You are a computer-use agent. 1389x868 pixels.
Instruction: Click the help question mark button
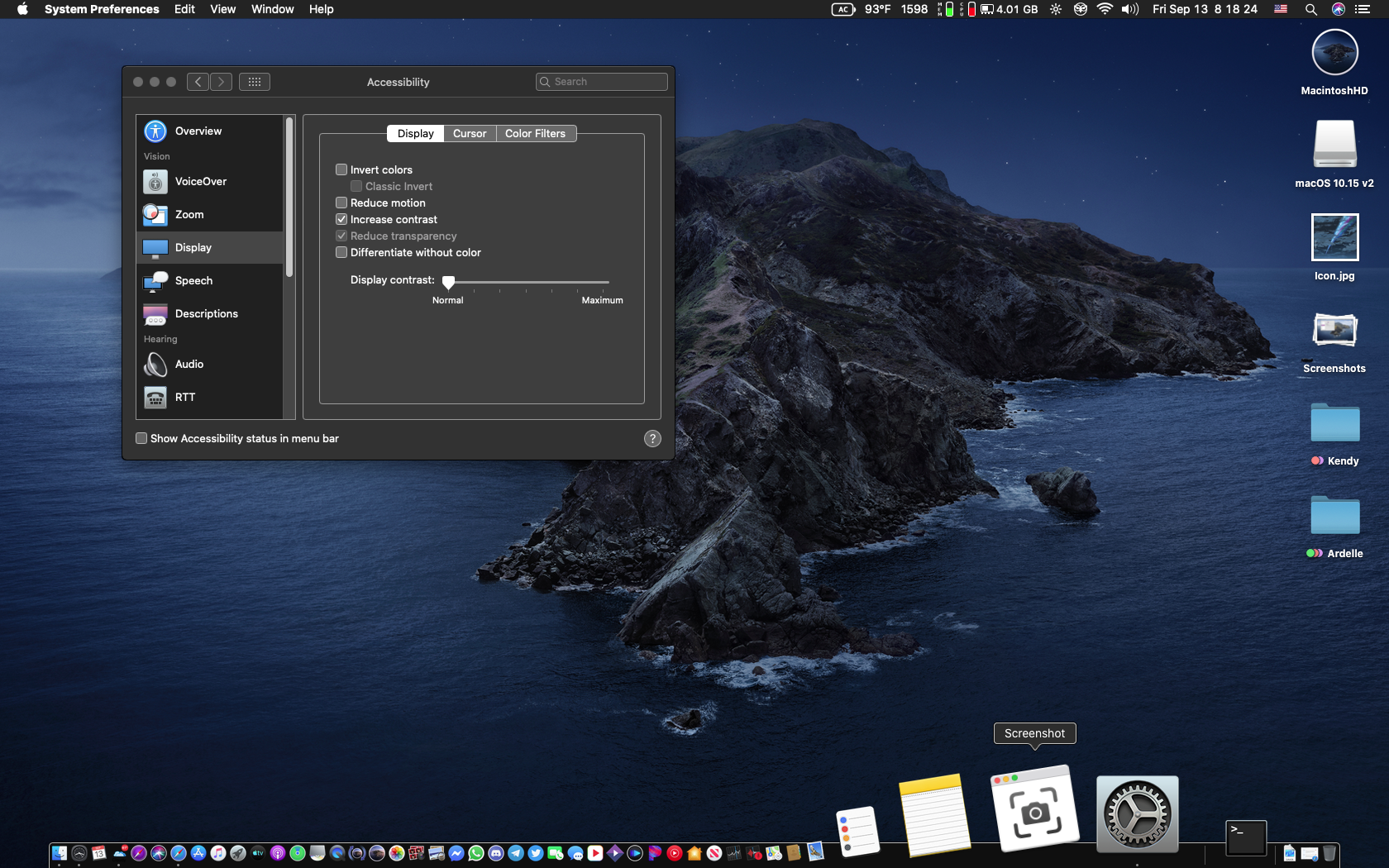point(652,439)
